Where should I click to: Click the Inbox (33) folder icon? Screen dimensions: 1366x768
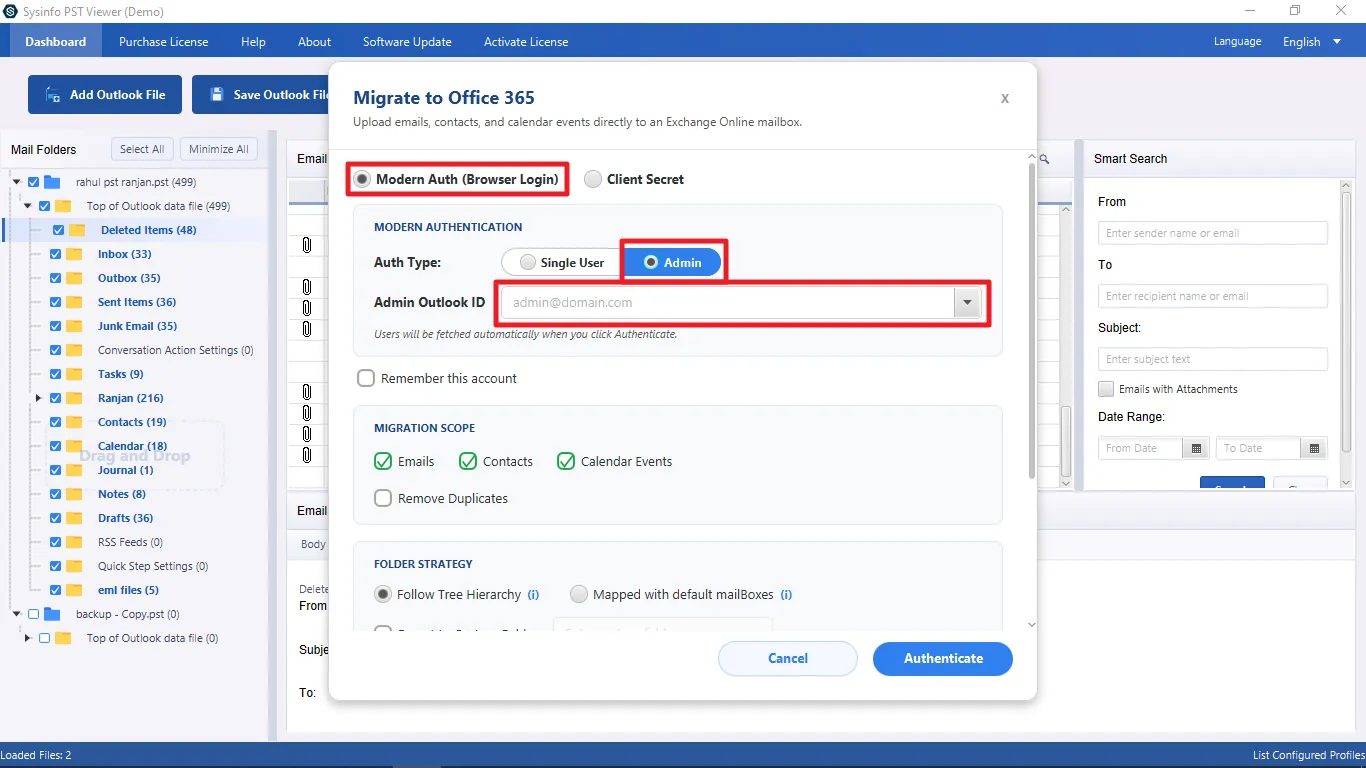tap(74, 254)
